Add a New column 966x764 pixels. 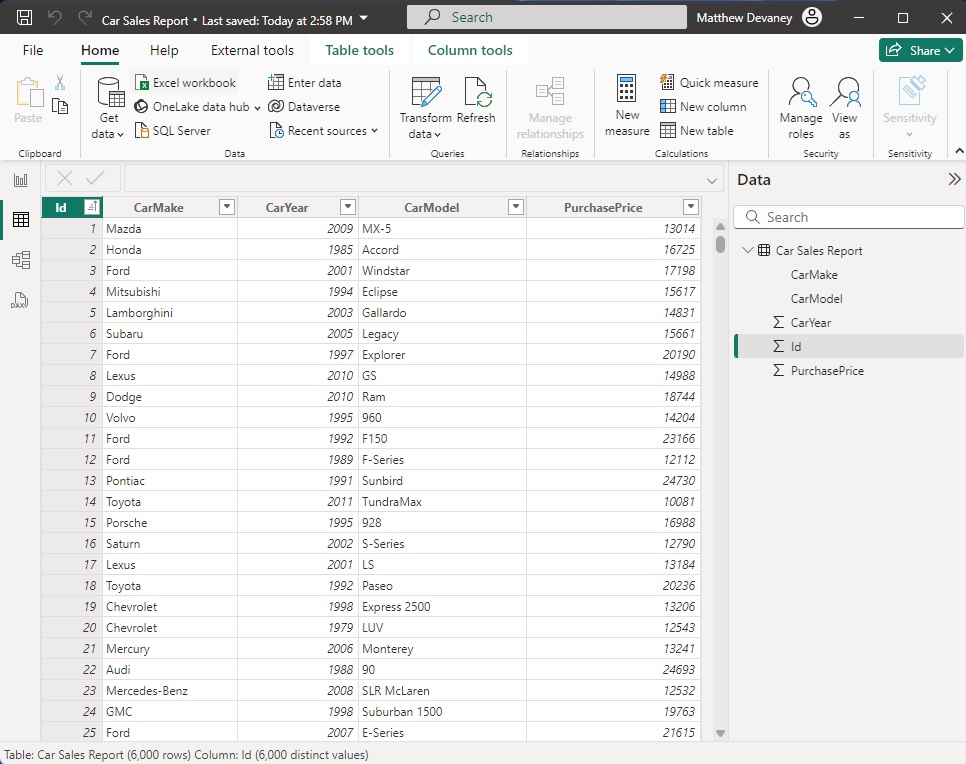coord(703,107)
